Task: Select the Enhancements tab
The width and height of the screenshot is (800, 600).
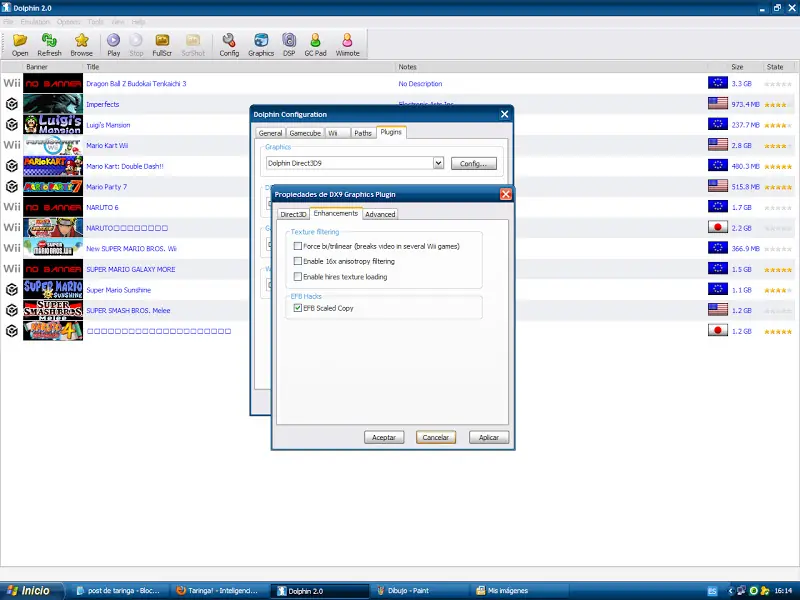Action: coord(336,213)
